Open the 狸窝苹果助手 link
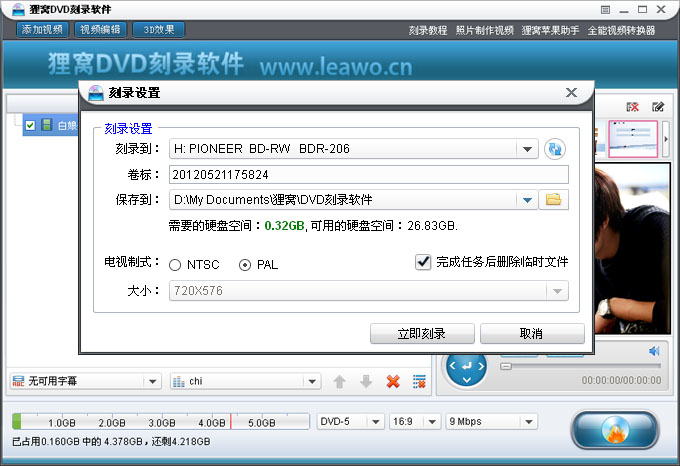The width and height of the screenshot is (680, 466). (x=550, y=30)
